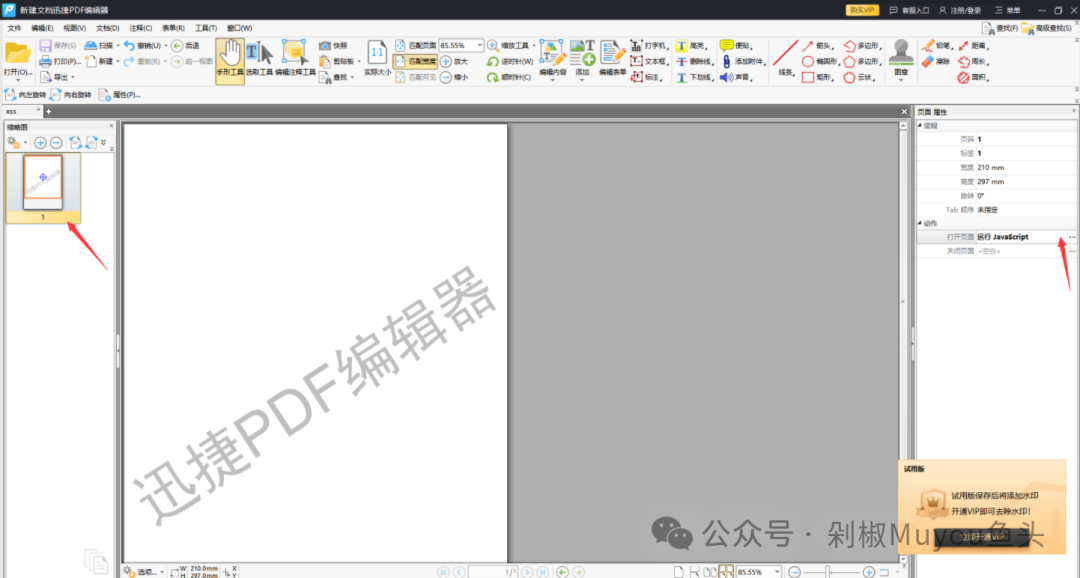Expand the 图章 stamp dropdown

click(901, 80)
